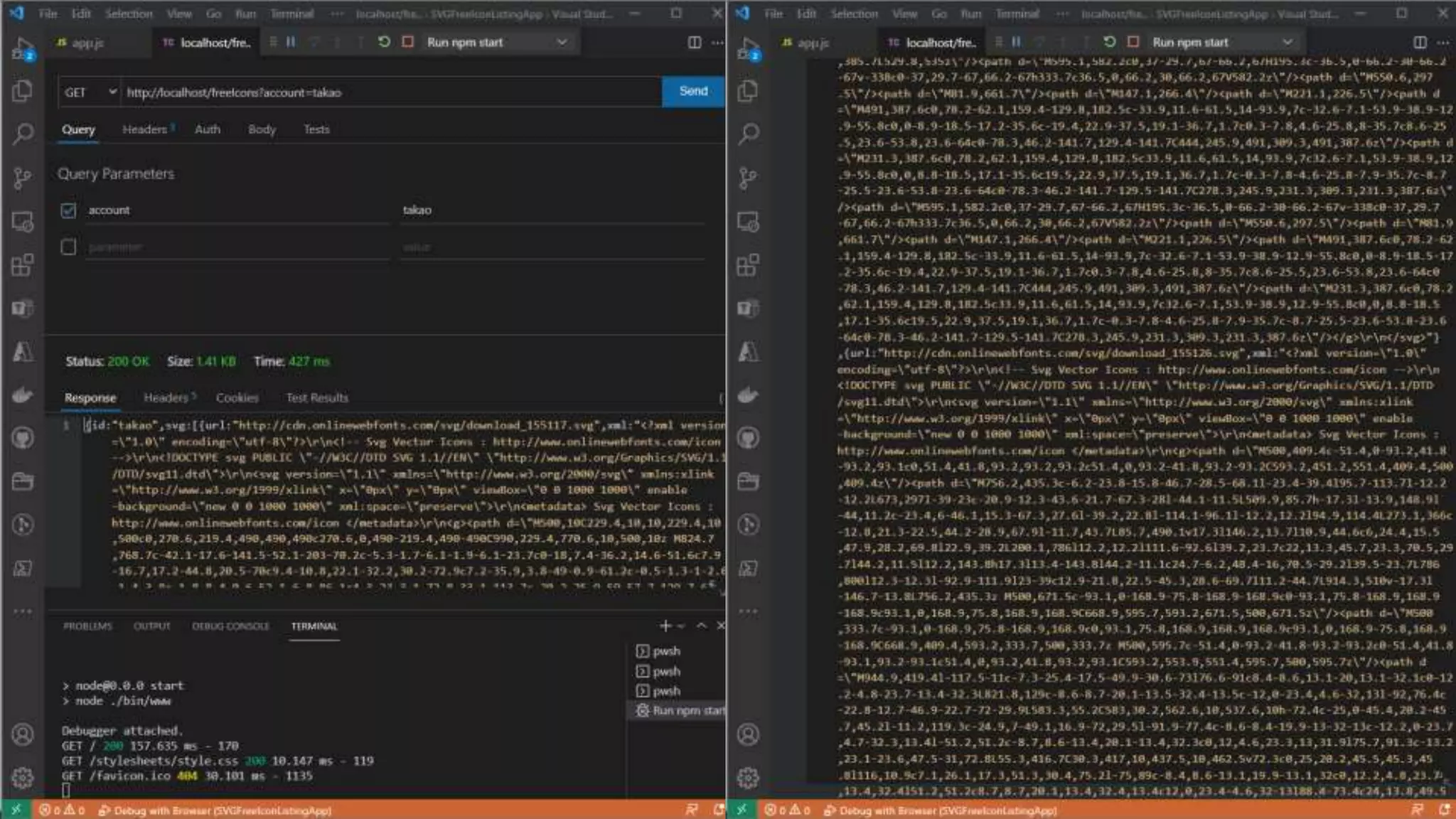Click the empty parameter name field

pyautogui.click(x=238, y=247)
